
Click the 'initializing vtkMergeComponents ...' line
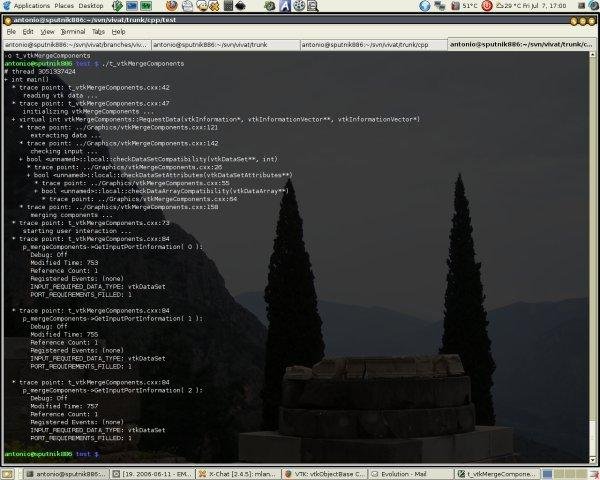(88, 111)
